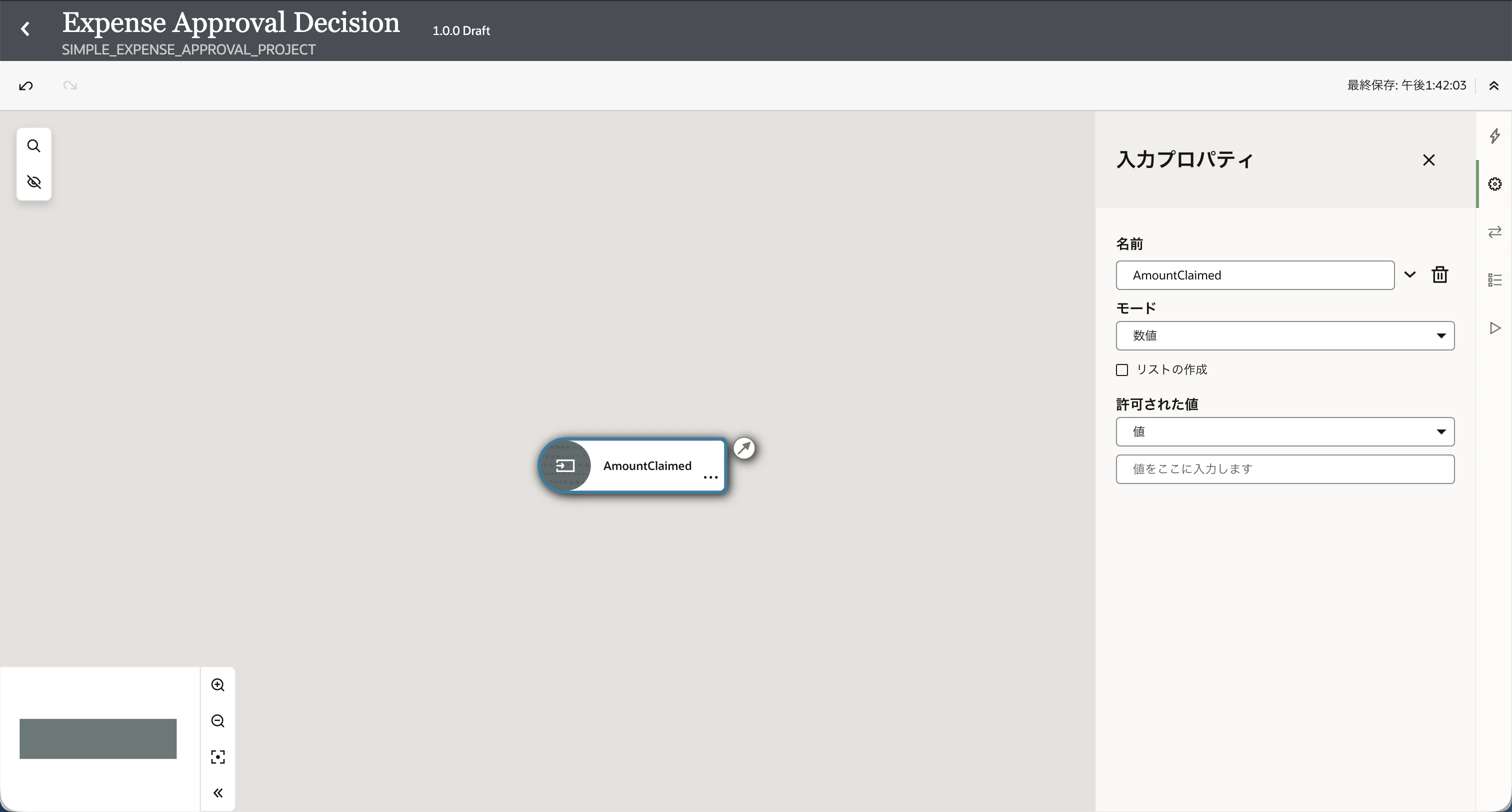Open the gear properties side tab
Viewport: 1512px width, 812px height.
point(1494,184)
